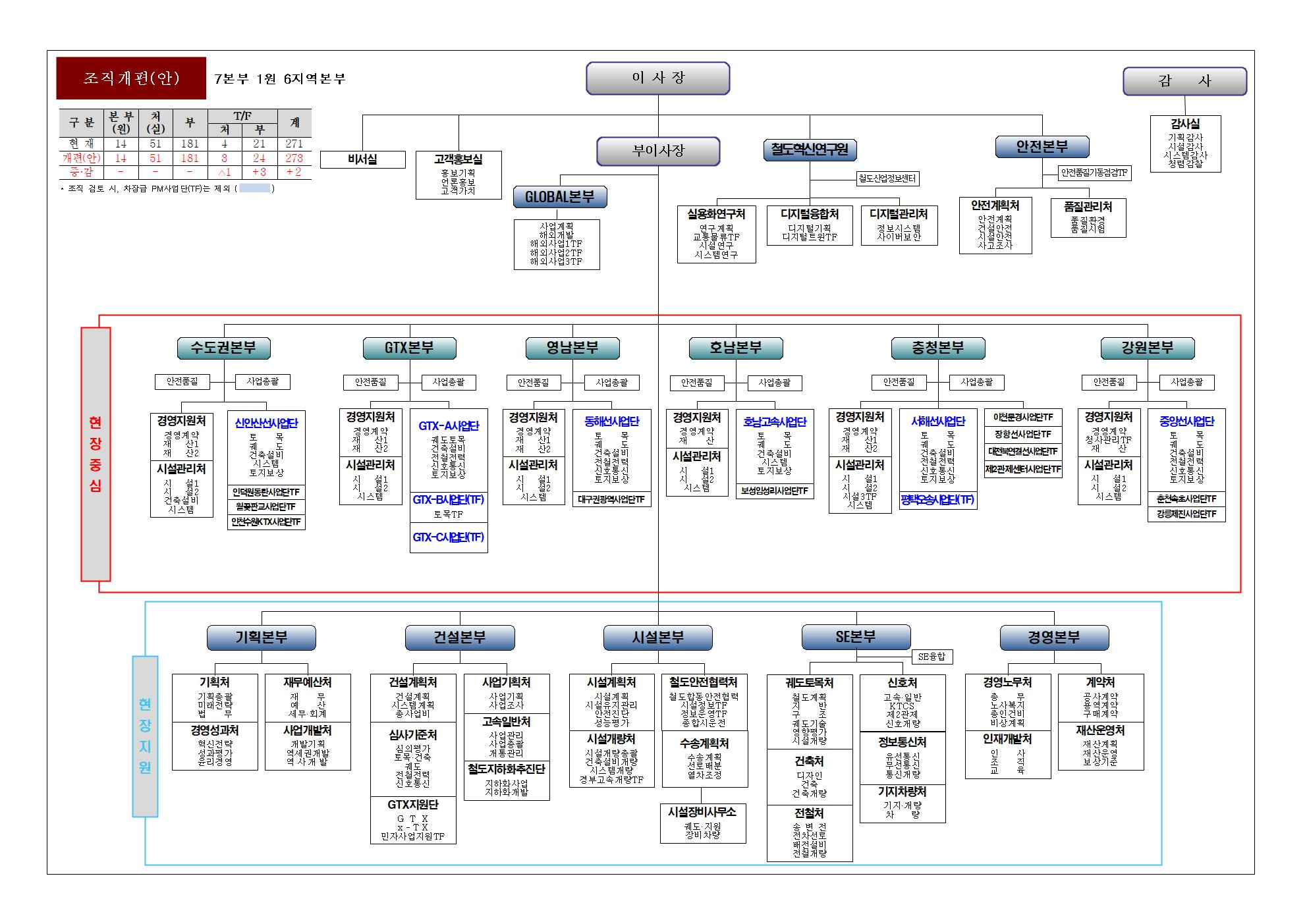Image resolution: width=1307 pixels, height=924 pixels.
Task: Click the 철도산업정보센터 box
Action: (888, 178)
